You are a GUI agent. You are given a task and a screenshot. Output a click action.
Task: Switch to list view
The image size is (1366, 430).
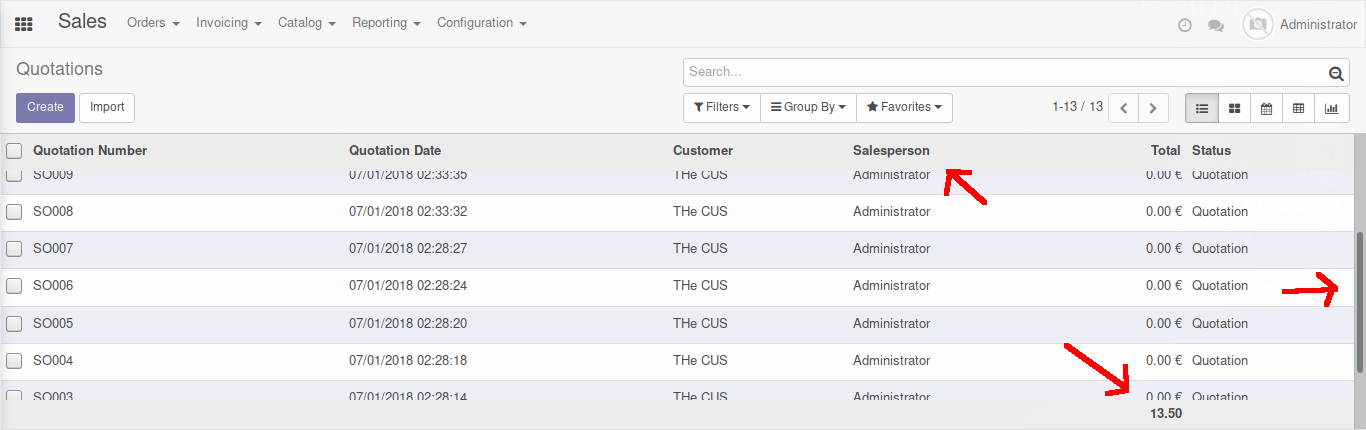tap(1202, 108)
